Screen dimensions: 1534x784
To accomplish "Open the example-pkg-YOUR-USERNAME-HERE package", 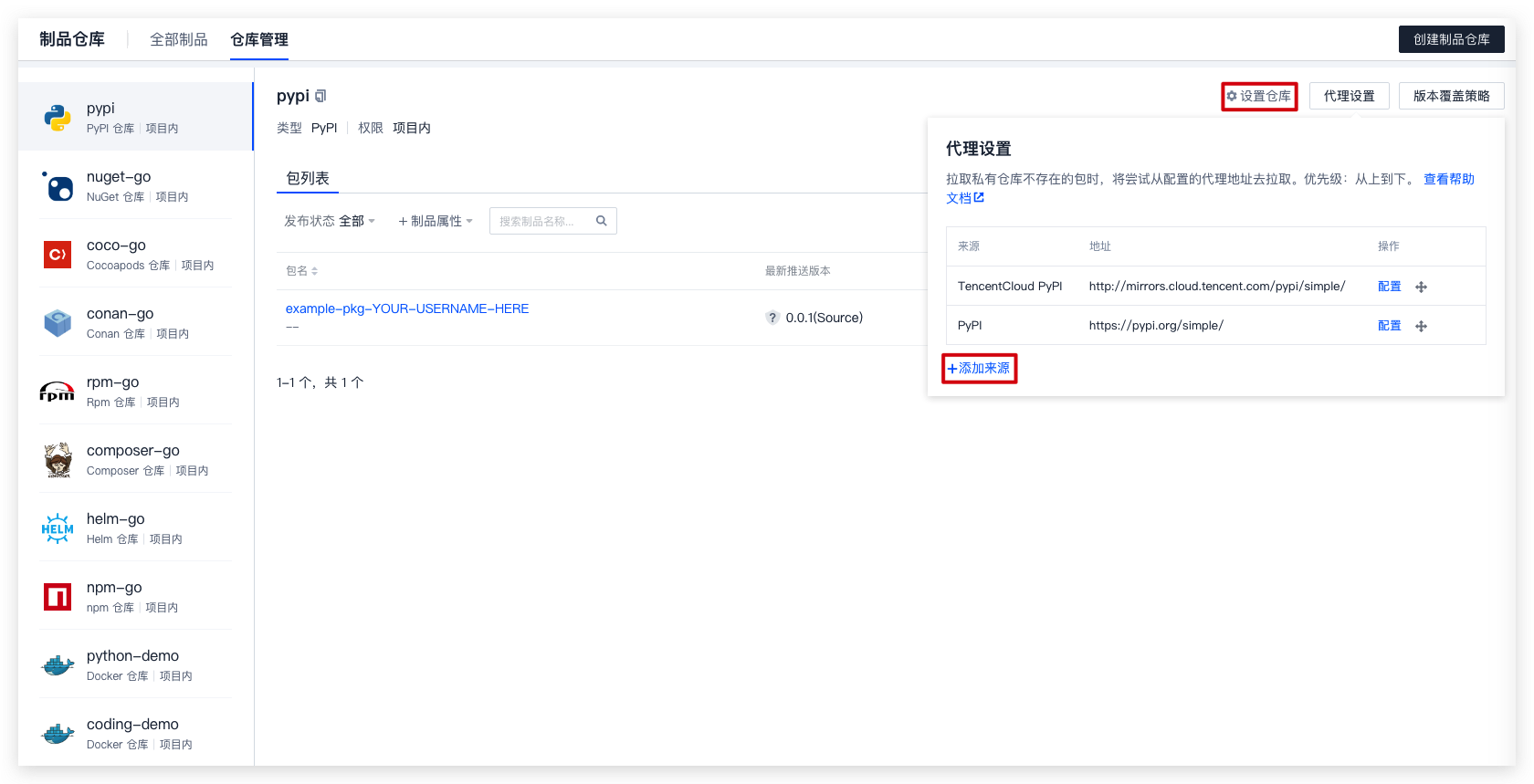I will (x=407, y=308).
